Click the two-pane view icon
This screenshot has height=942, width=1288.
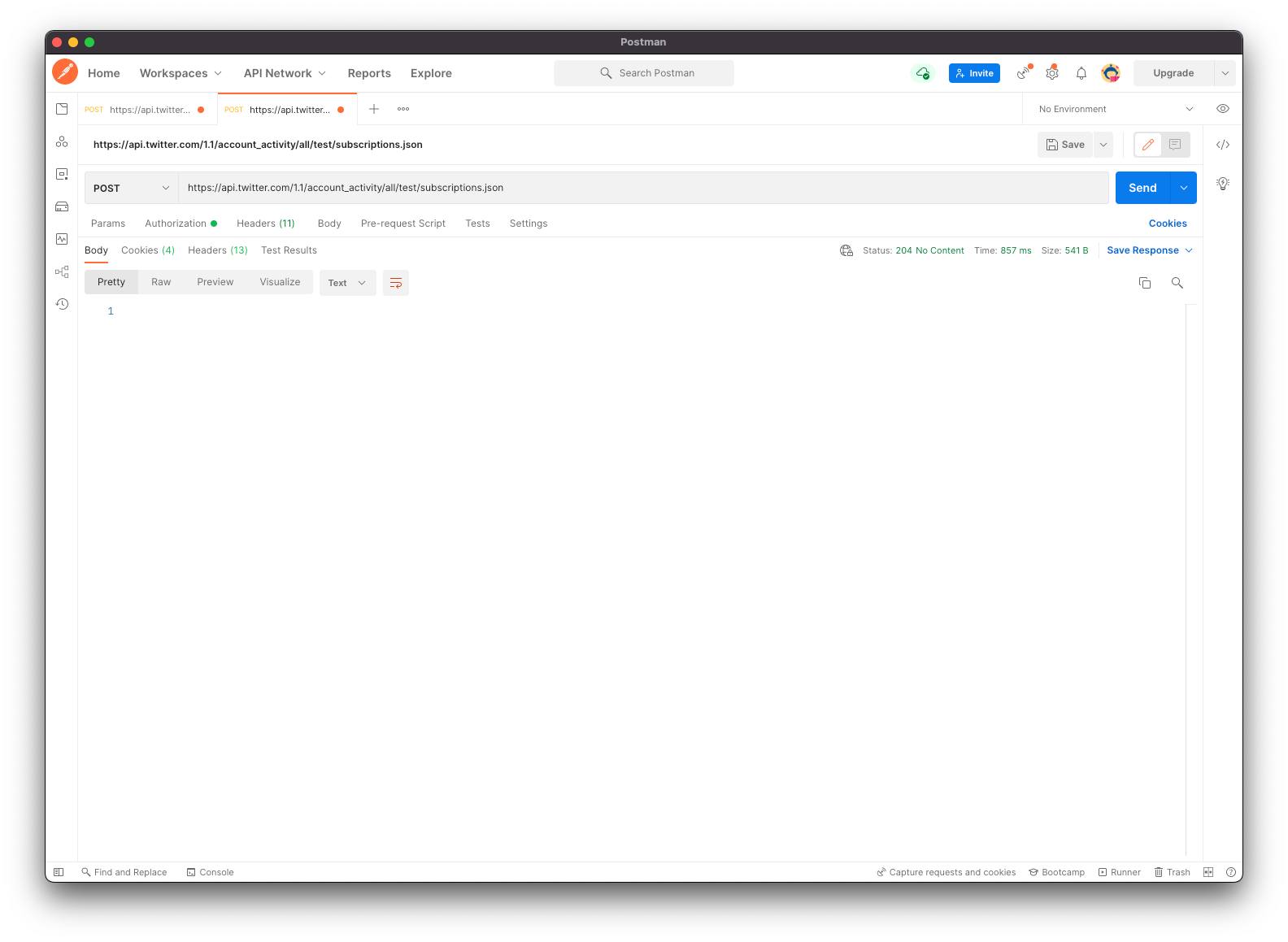click(1208, 872)
